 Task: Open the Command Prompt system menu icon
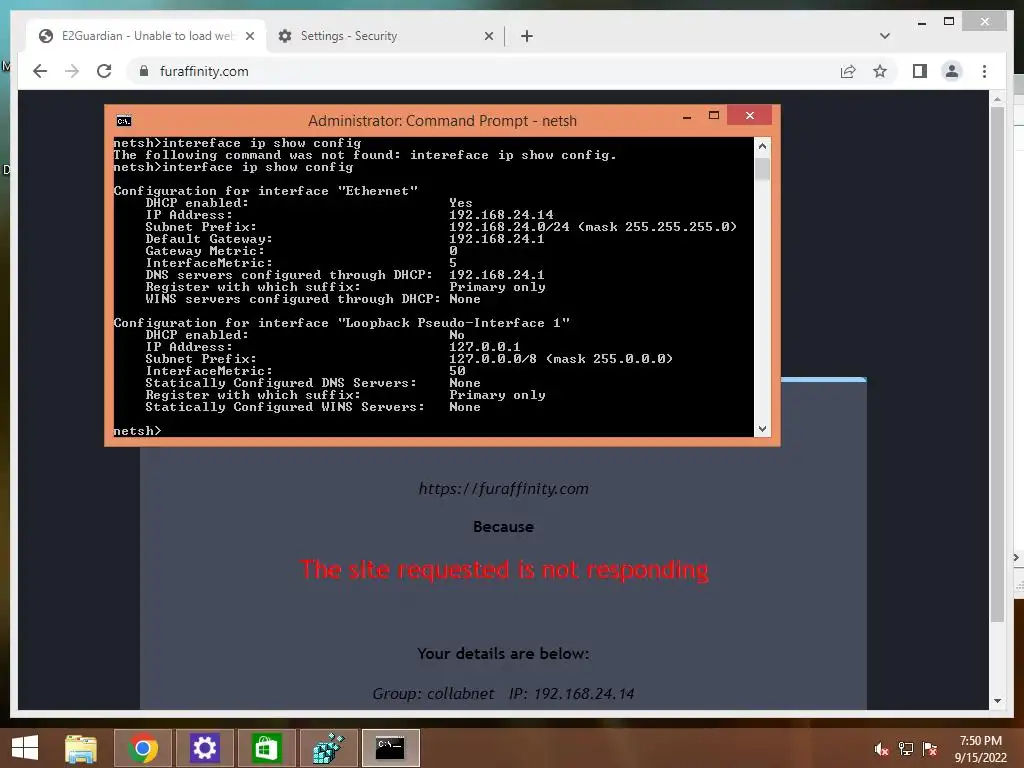pyautogui.click(x=123, y=121)
